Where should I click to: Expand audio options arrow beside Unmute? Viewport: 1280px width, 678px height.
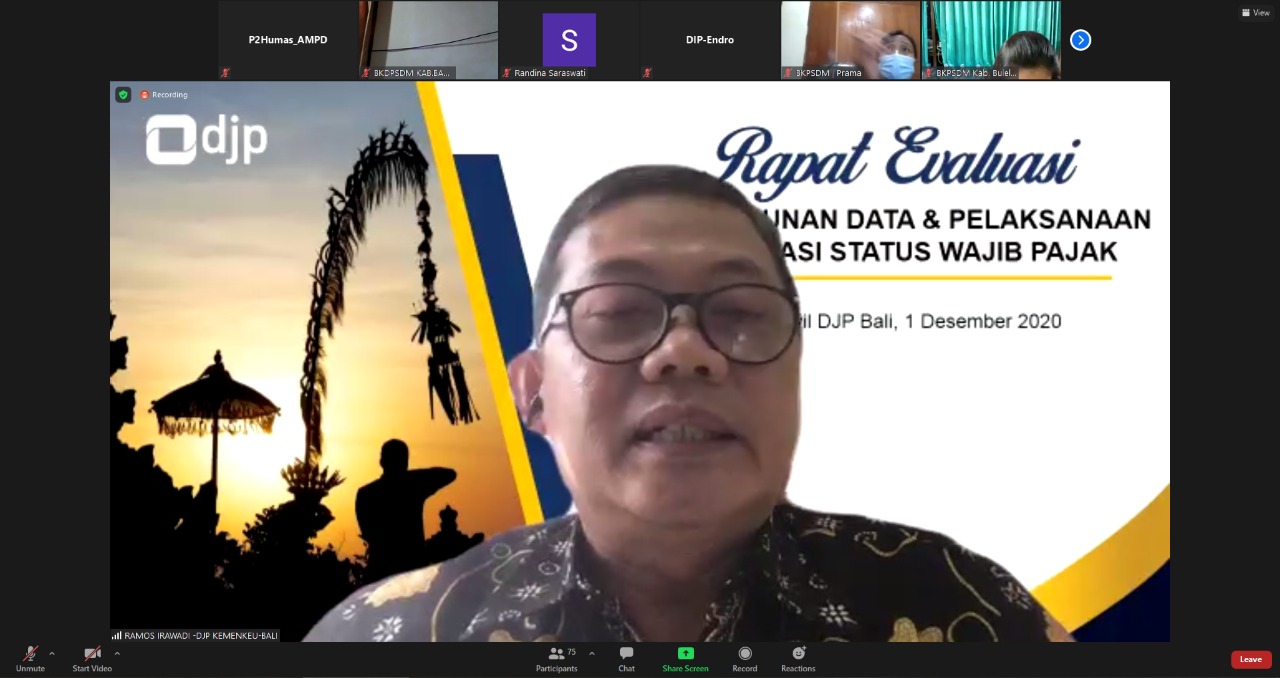click(x=52, y=654)
